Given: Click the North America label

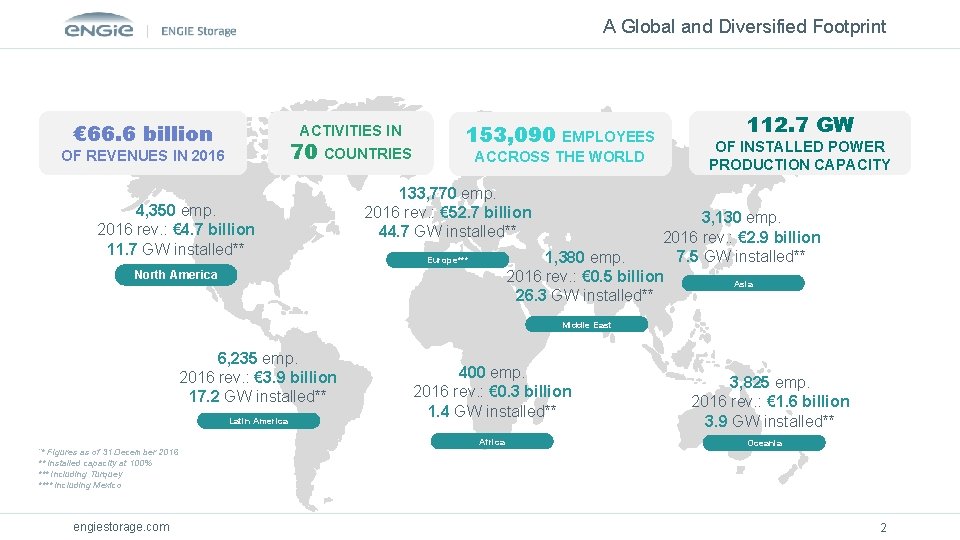Looking at the screenshot, I should tap(176, 275).
